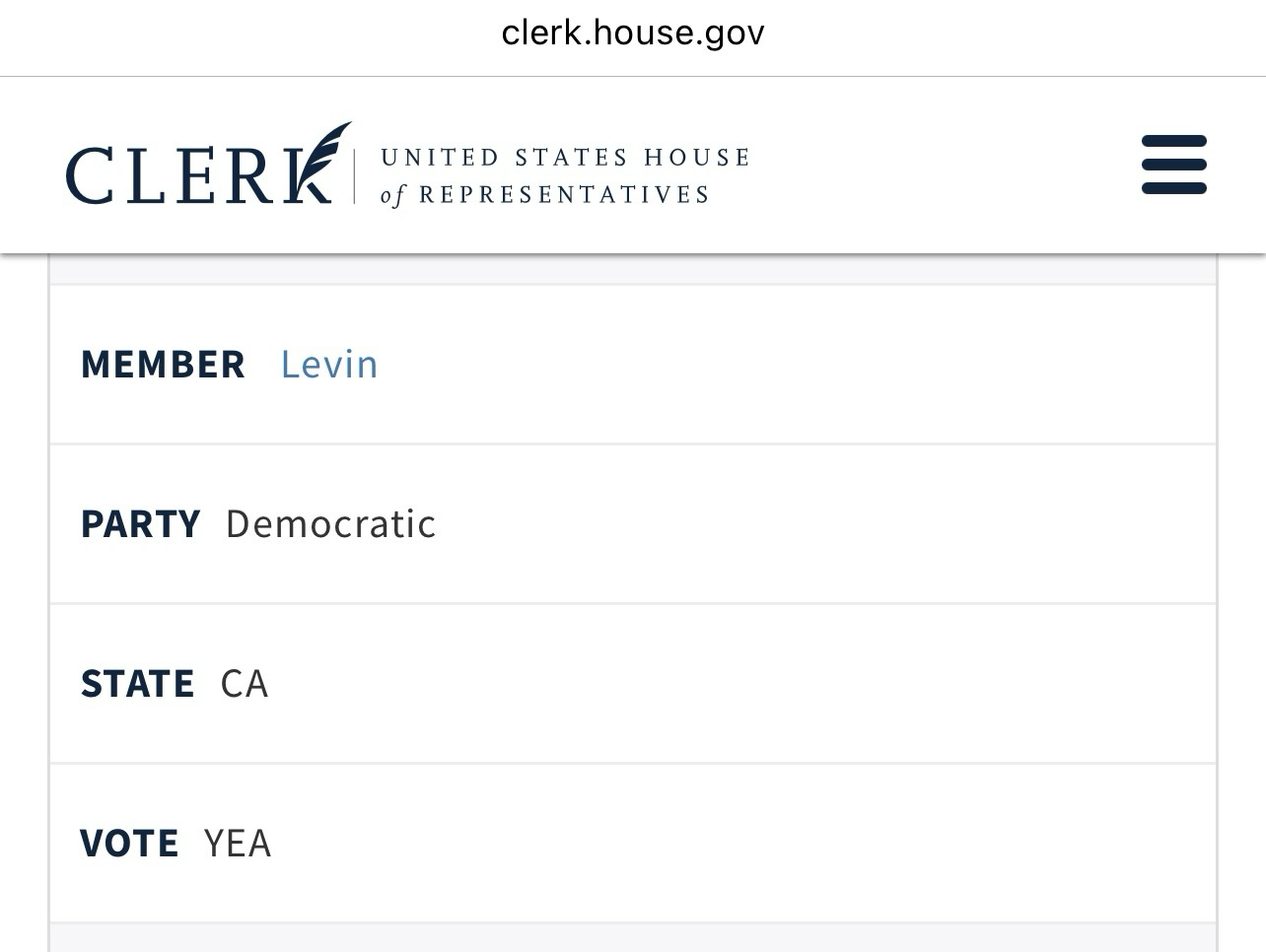The height and width of the screenshot is (952, 1266).
Task: Click the gray strip above the MEMBER row
Action: (633, 269)
